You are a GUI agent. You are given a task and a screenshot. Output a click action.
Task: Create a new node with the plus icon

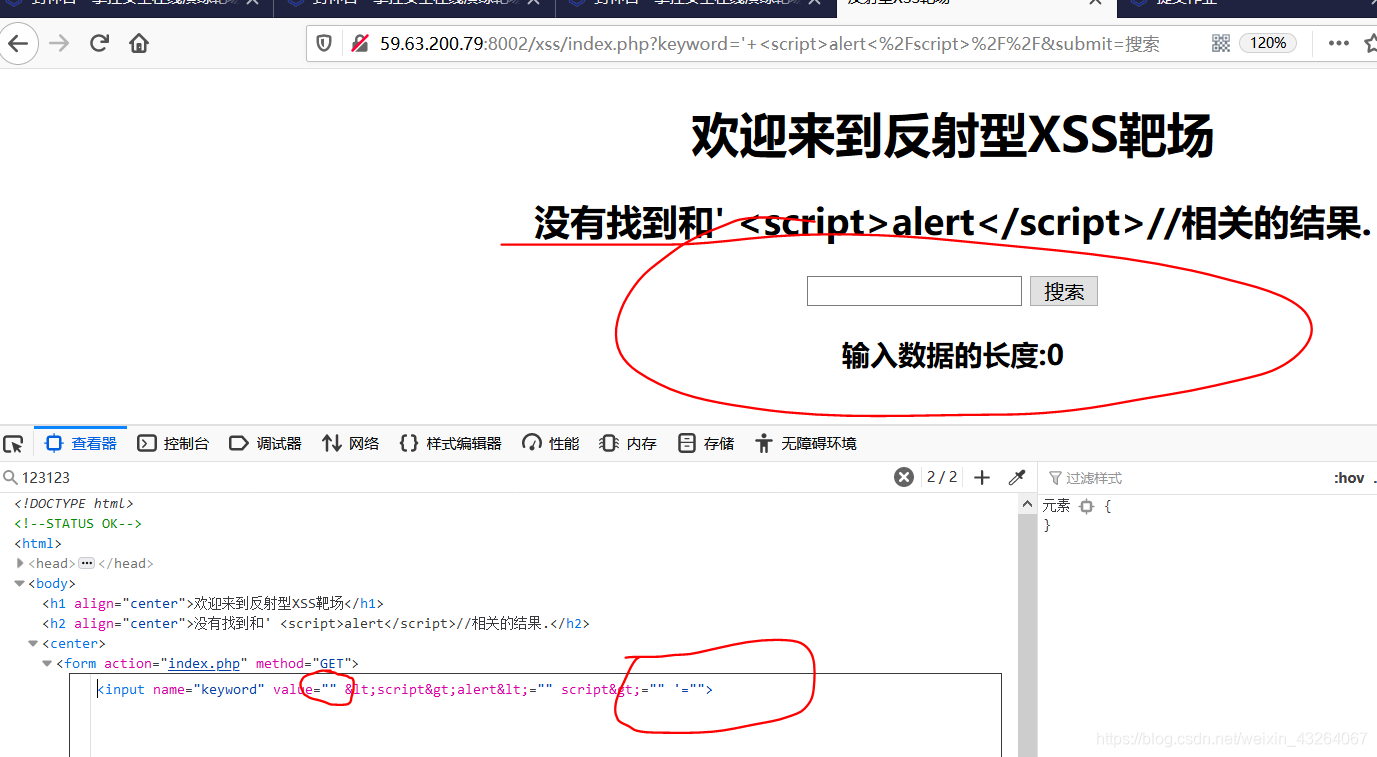(x=982, y=477)
